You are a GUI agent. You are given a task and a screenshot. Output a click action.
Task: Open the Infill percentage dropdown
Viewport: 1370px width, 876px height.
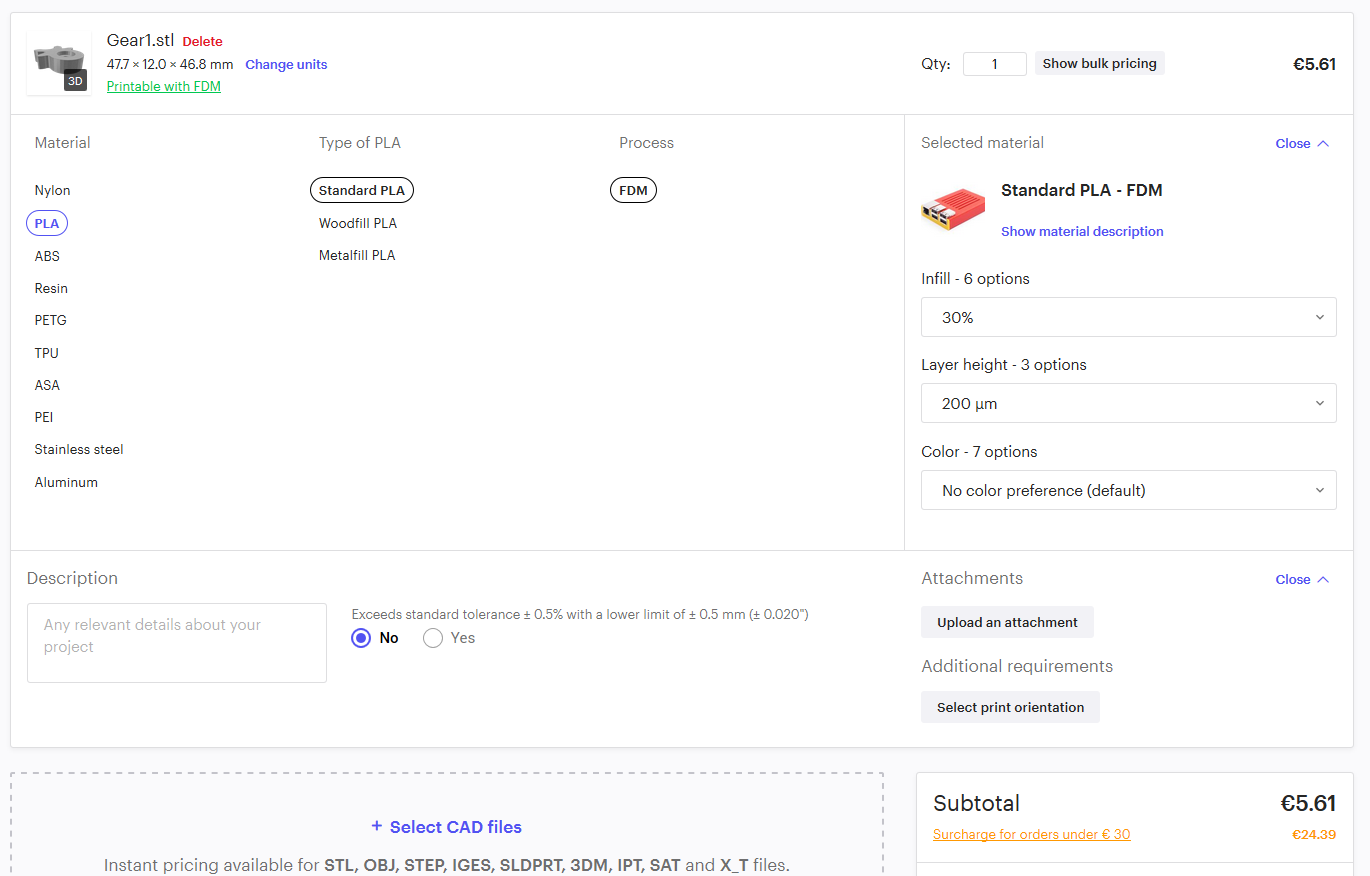pos(1128,317)
